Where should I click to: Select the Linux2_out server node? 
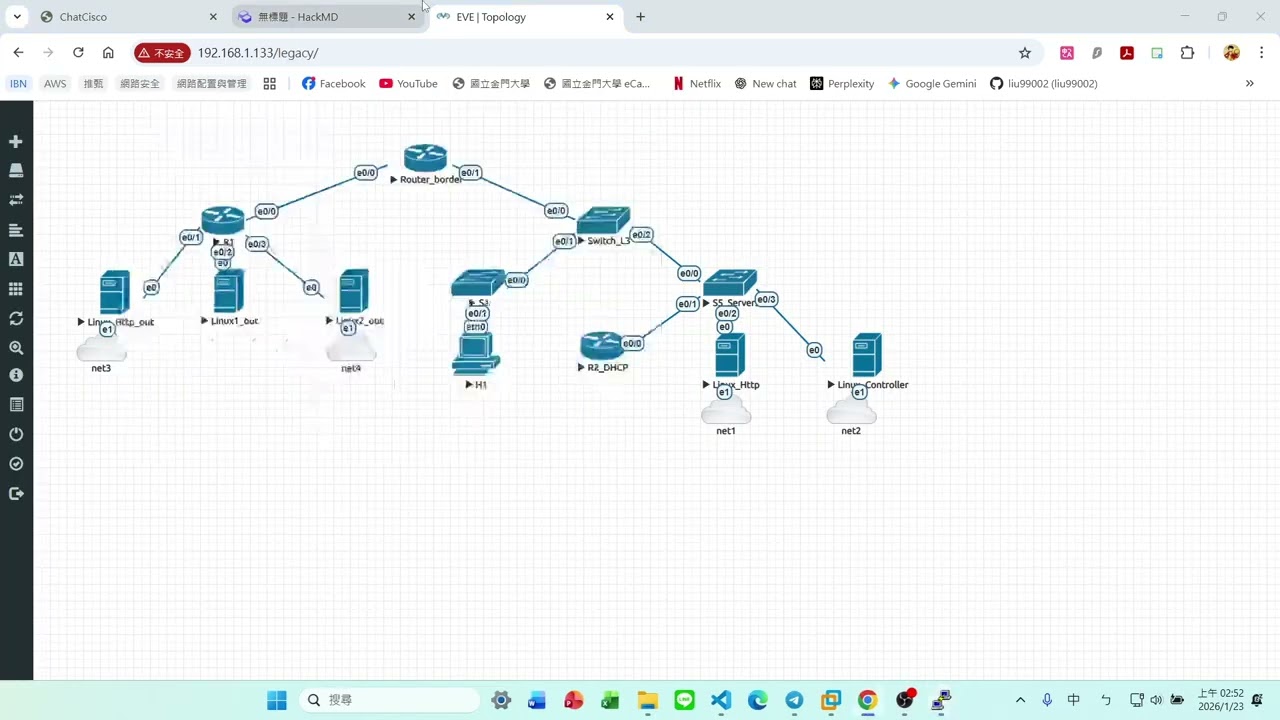point(354,291)
